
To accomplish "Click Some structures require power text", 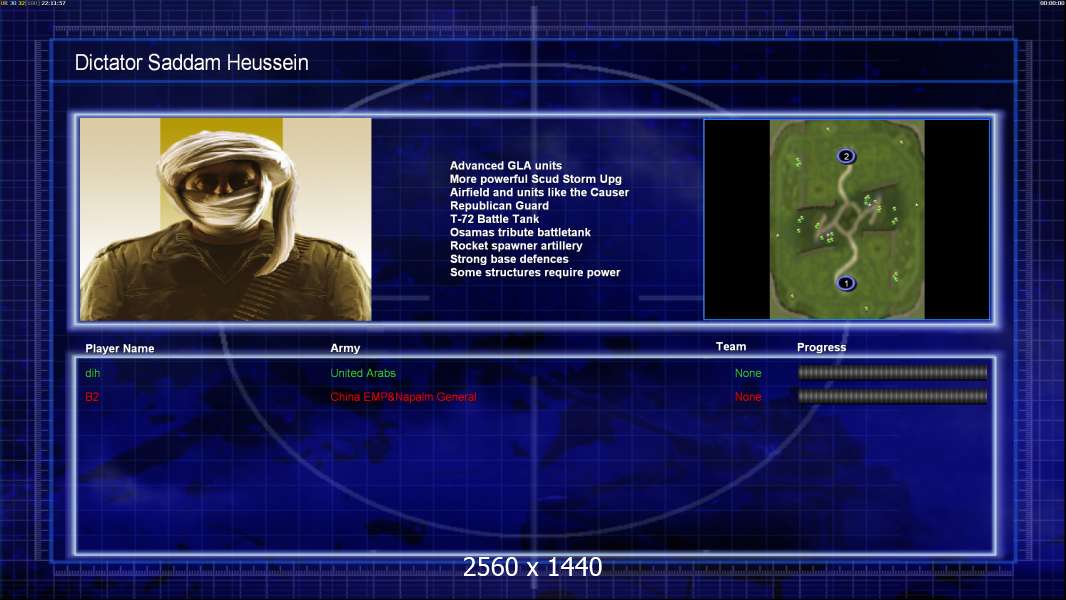I will pos(535,272).
